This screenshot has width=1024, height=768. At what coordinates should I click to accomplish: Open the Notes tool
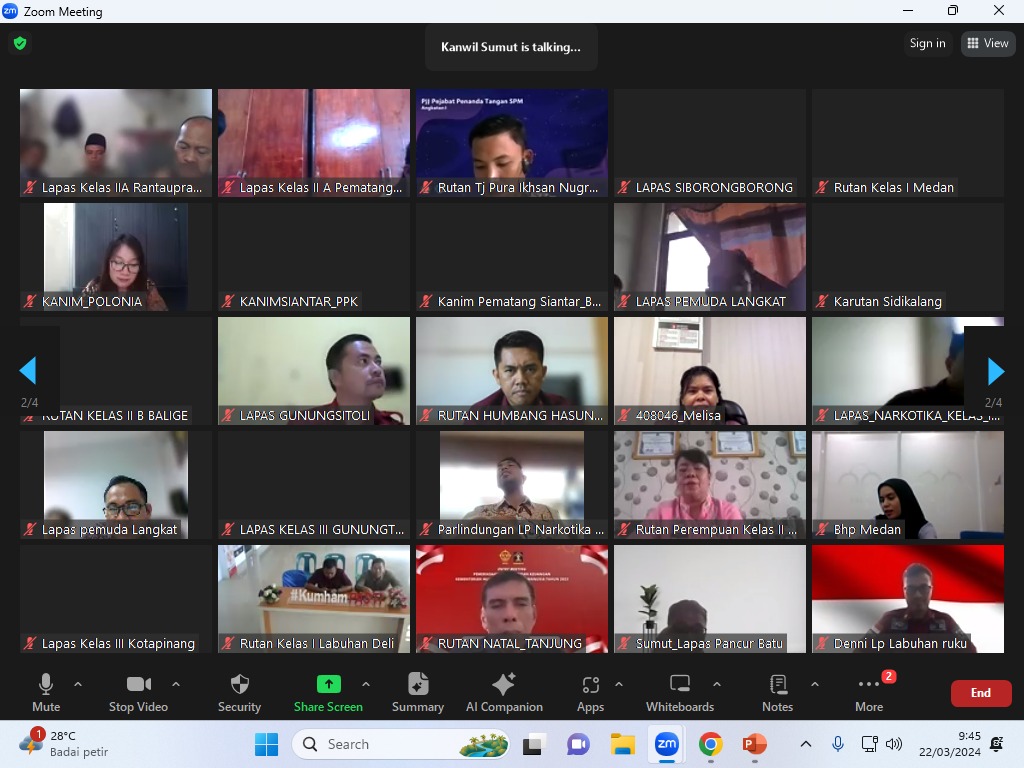tap(777, 692)
